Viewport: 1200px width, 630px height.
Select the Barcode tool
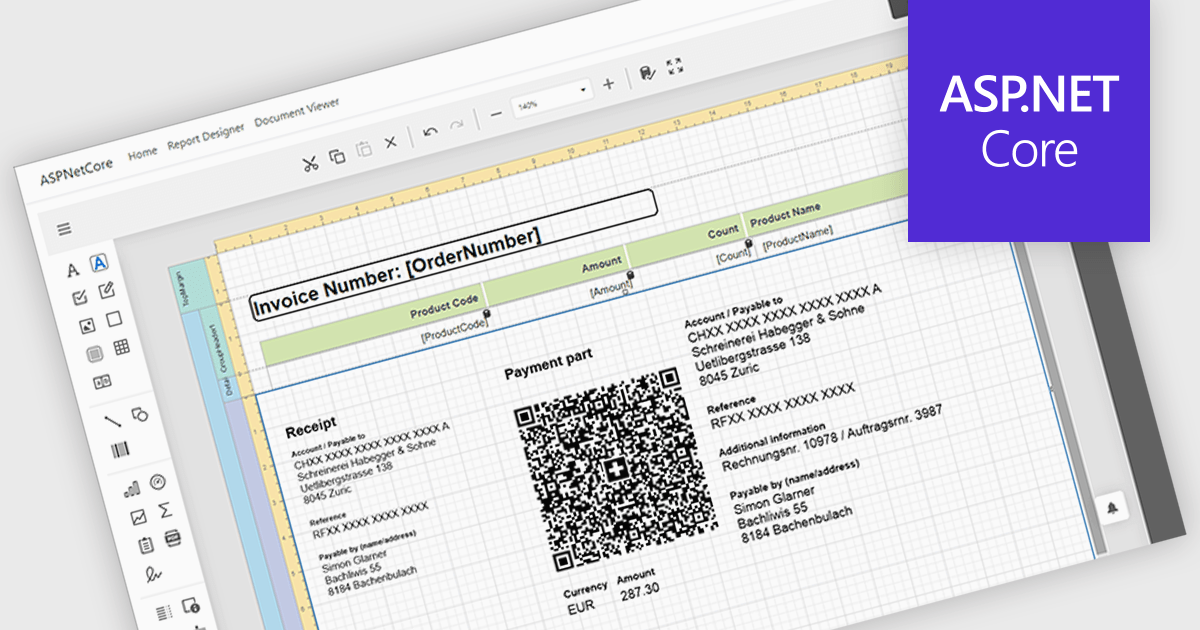click(x=121, y=449)
